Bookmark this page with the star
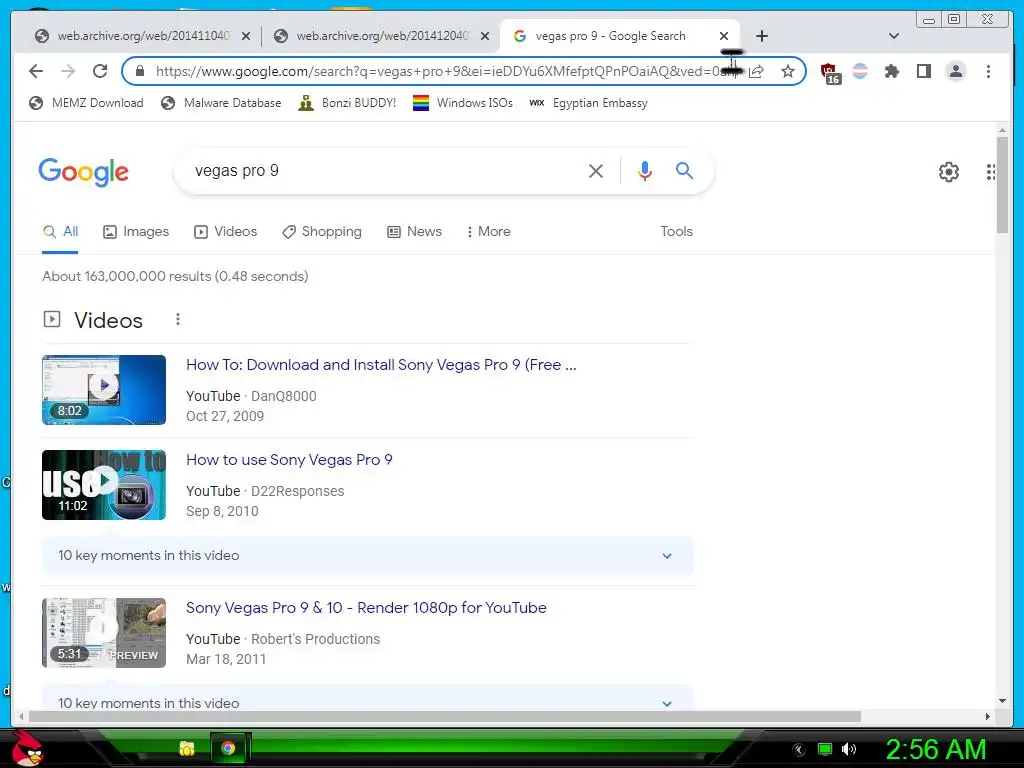Image resolution: width=1024 pixels, height=768 pixels. click(788, 71)
